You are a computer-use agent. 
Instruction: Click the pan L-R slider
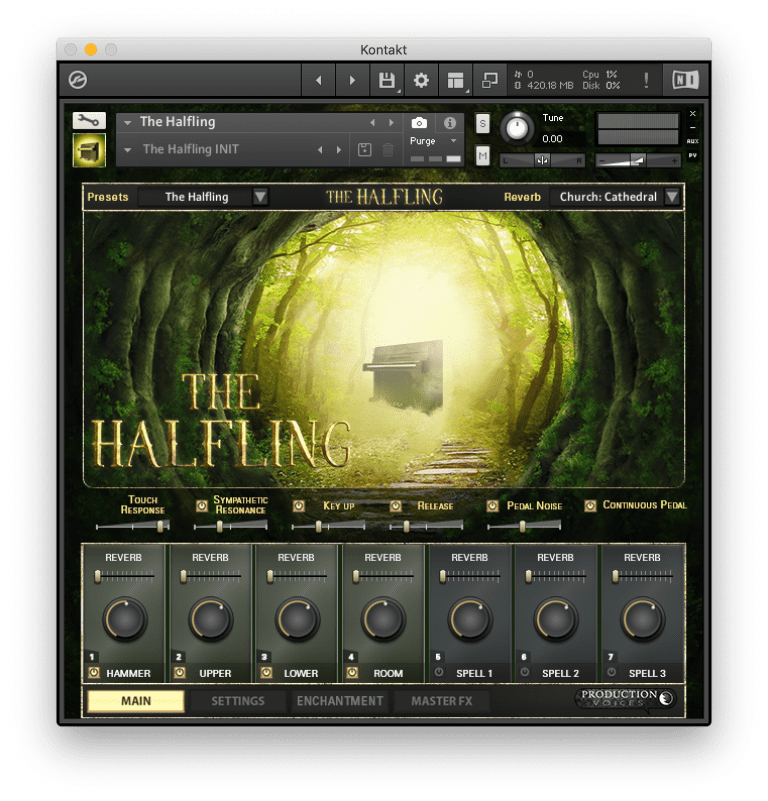[x=542, y=160]
